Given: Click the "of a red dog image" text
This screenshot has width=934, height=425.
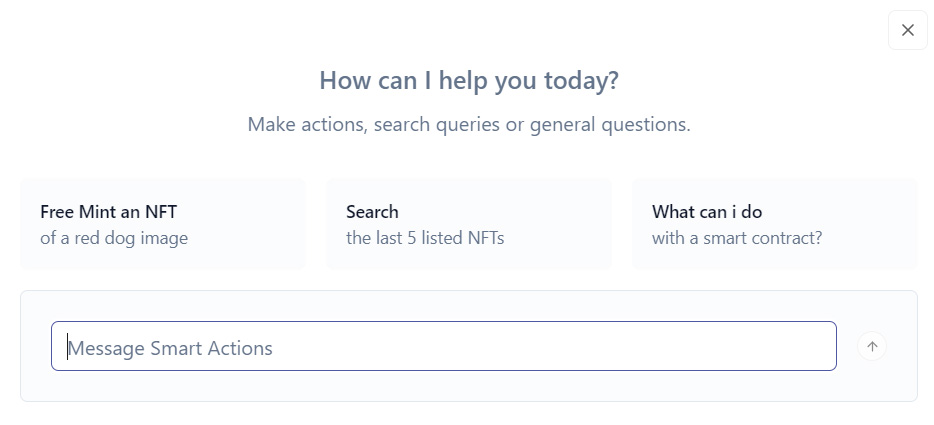Looking at the screenshot, I should tap(114, 238).
